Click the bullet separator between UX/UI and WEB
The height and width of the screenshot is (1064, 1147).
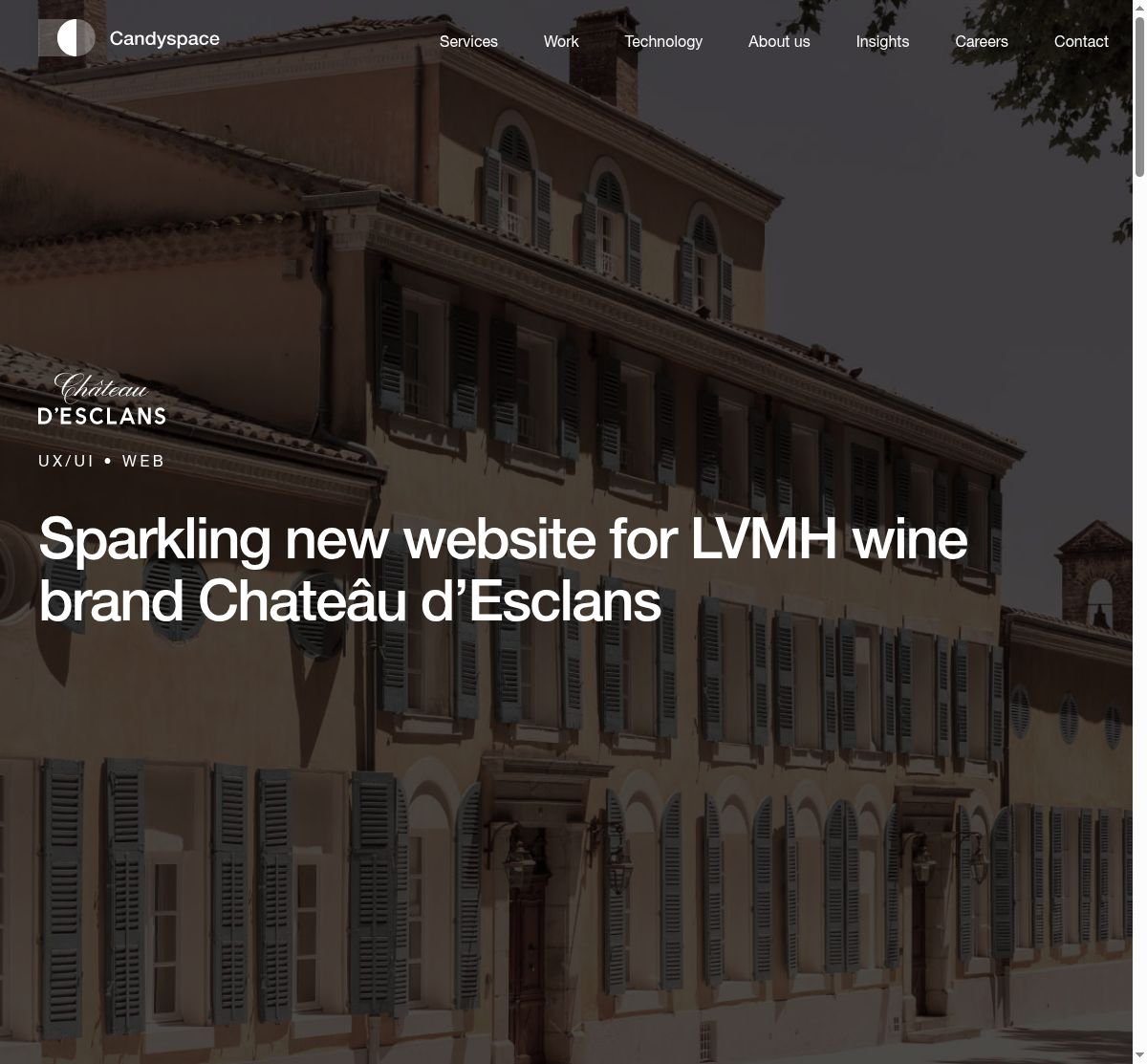[x=108, y=461]
